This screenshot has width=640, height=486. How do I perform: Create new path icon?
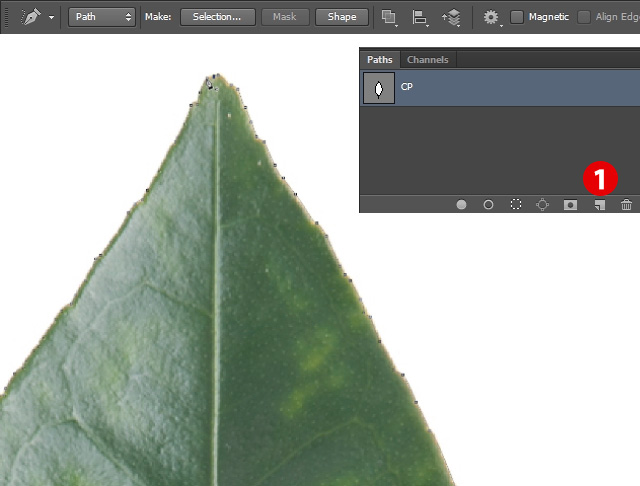(600, 205)
